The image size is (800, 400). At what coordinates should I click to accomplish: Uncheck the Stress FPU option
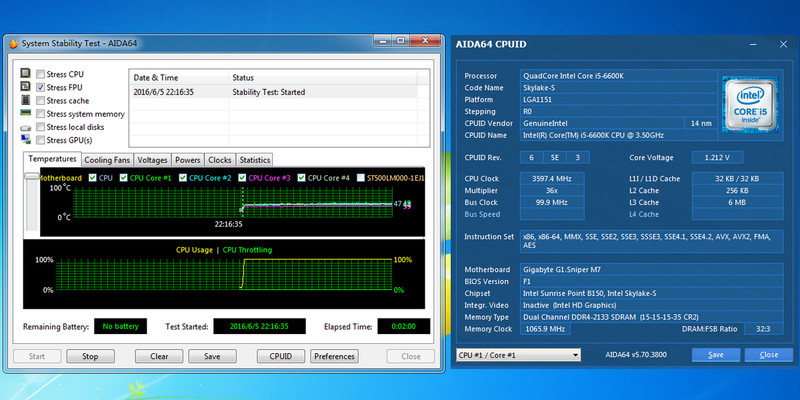point(40,87)
